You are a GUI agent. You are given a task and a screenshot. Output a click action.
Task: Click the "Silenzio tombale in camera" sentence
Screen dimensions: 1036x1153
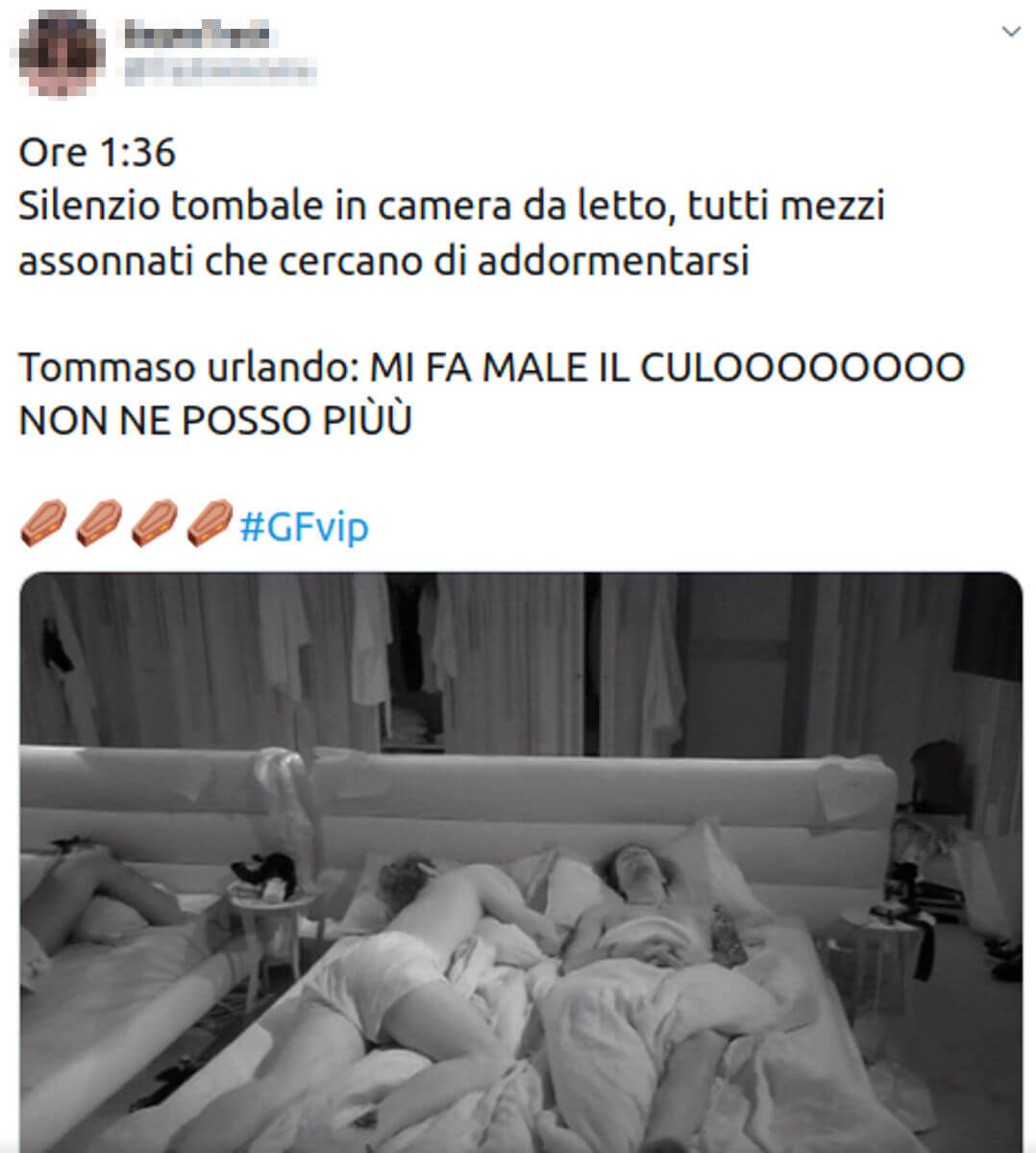tap(264, 207)
